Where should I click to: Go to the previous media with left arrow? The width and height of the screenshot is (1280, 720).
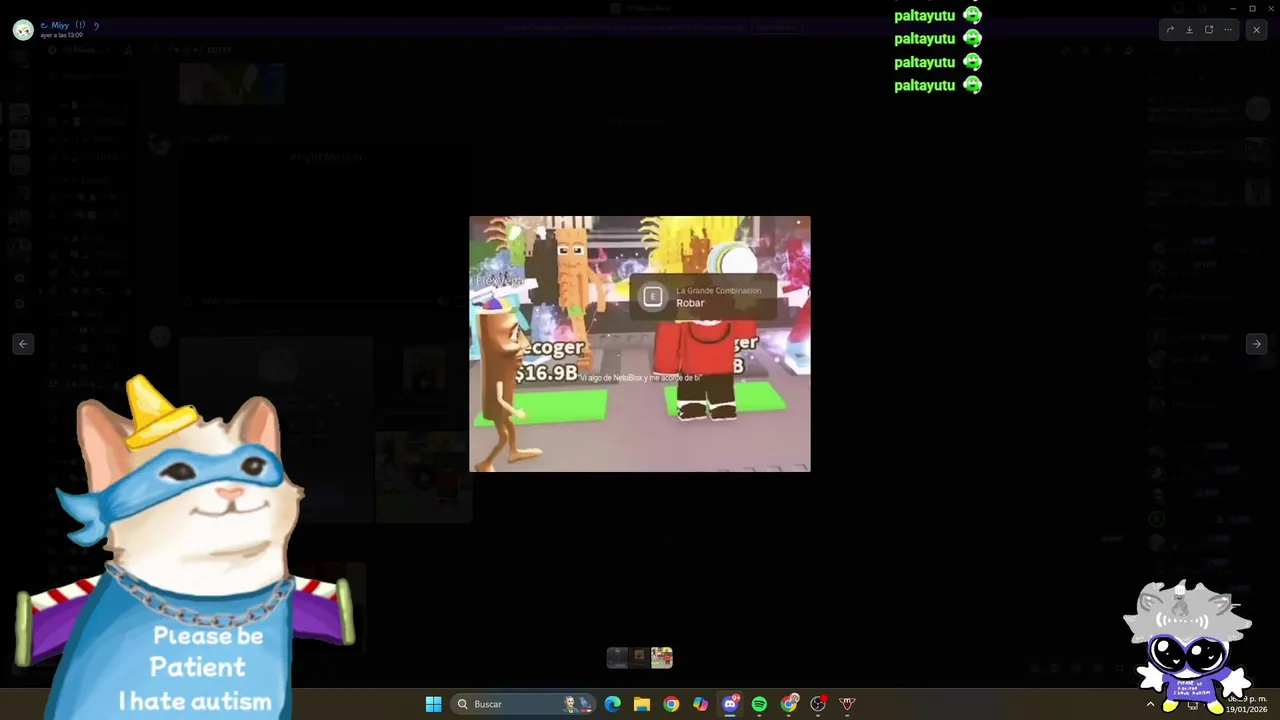[23, 344]
